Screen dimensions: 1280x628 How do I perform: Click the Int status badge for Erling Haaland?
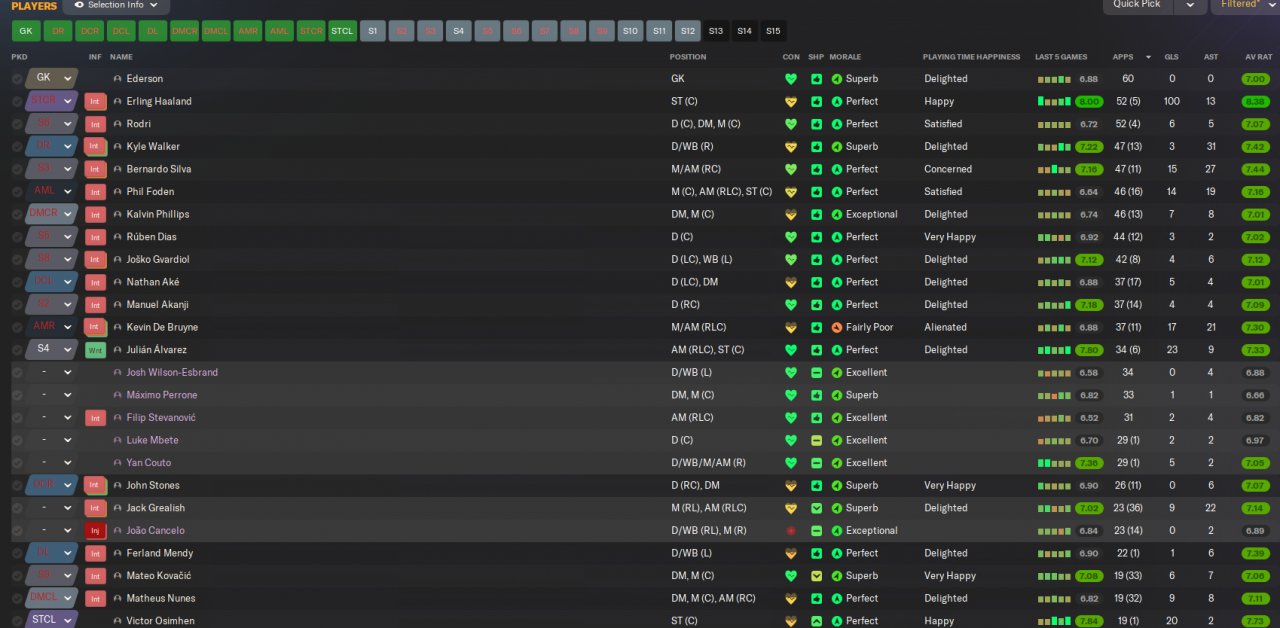tap(95, 101)
